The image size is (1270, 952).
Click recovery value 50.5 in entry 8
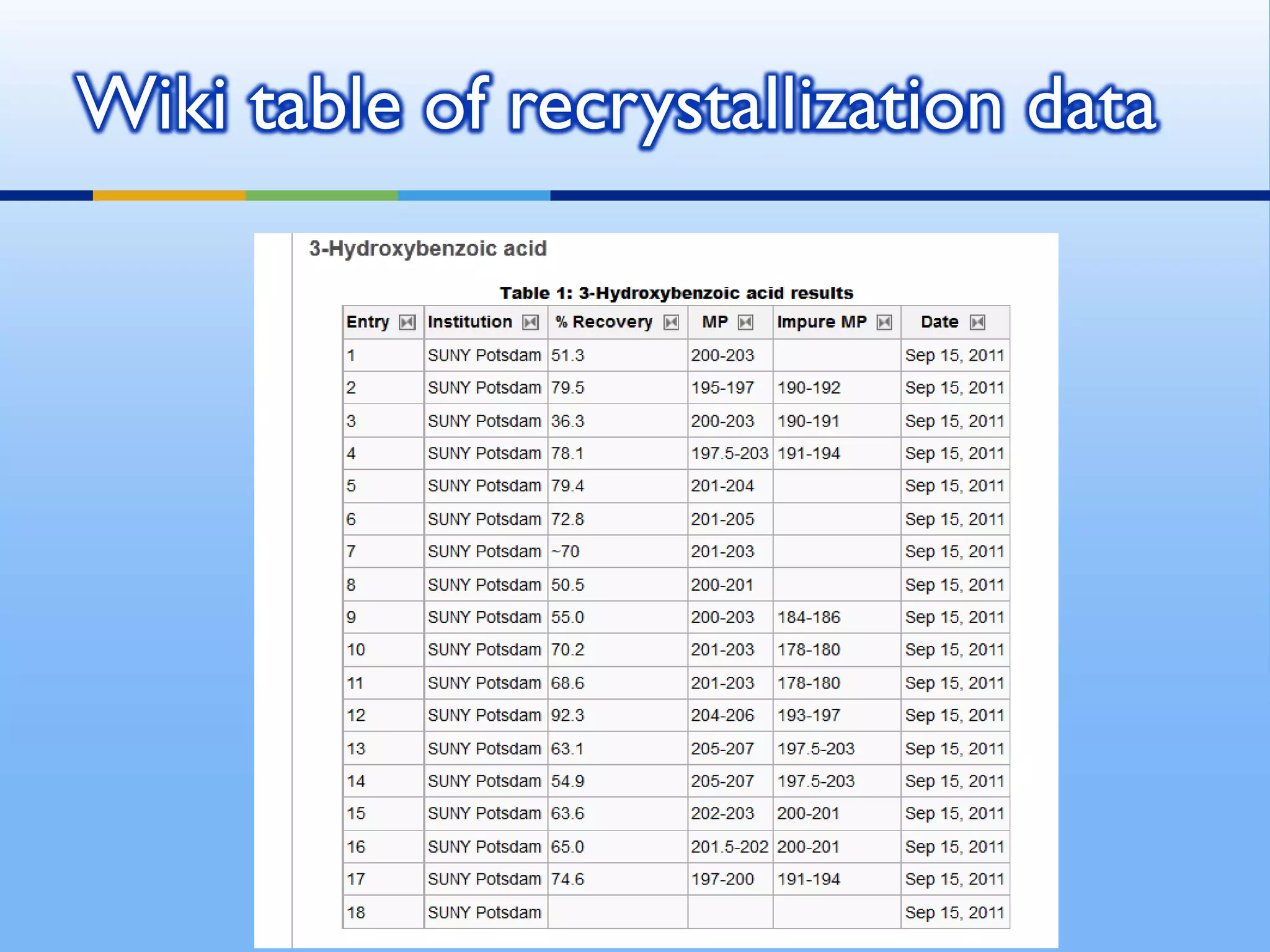[x=567, y=585]
